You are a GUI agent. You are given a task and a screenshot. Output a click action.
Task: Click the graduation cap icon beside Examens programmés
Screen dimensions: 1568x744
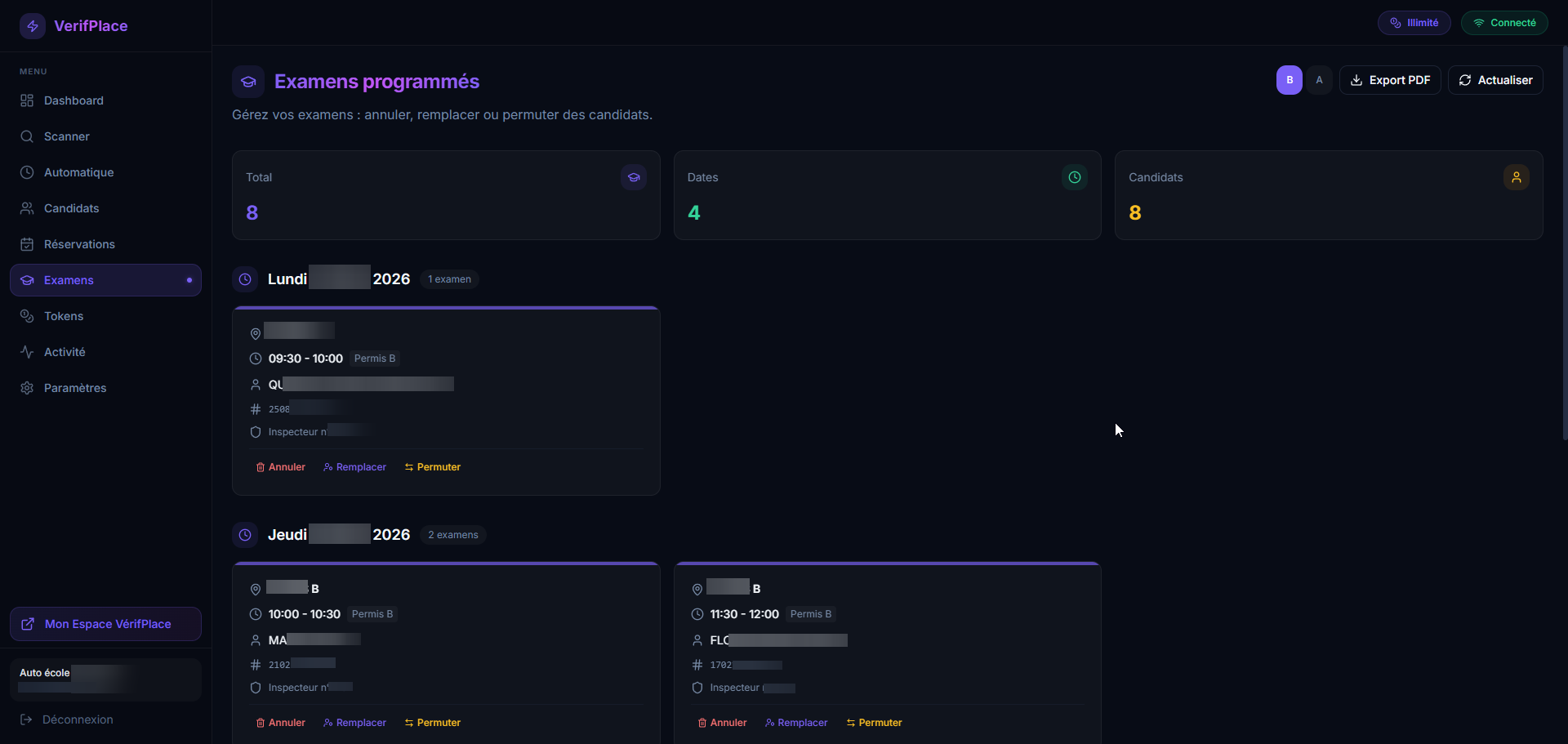pyautogui.click(x=248, y=82)
